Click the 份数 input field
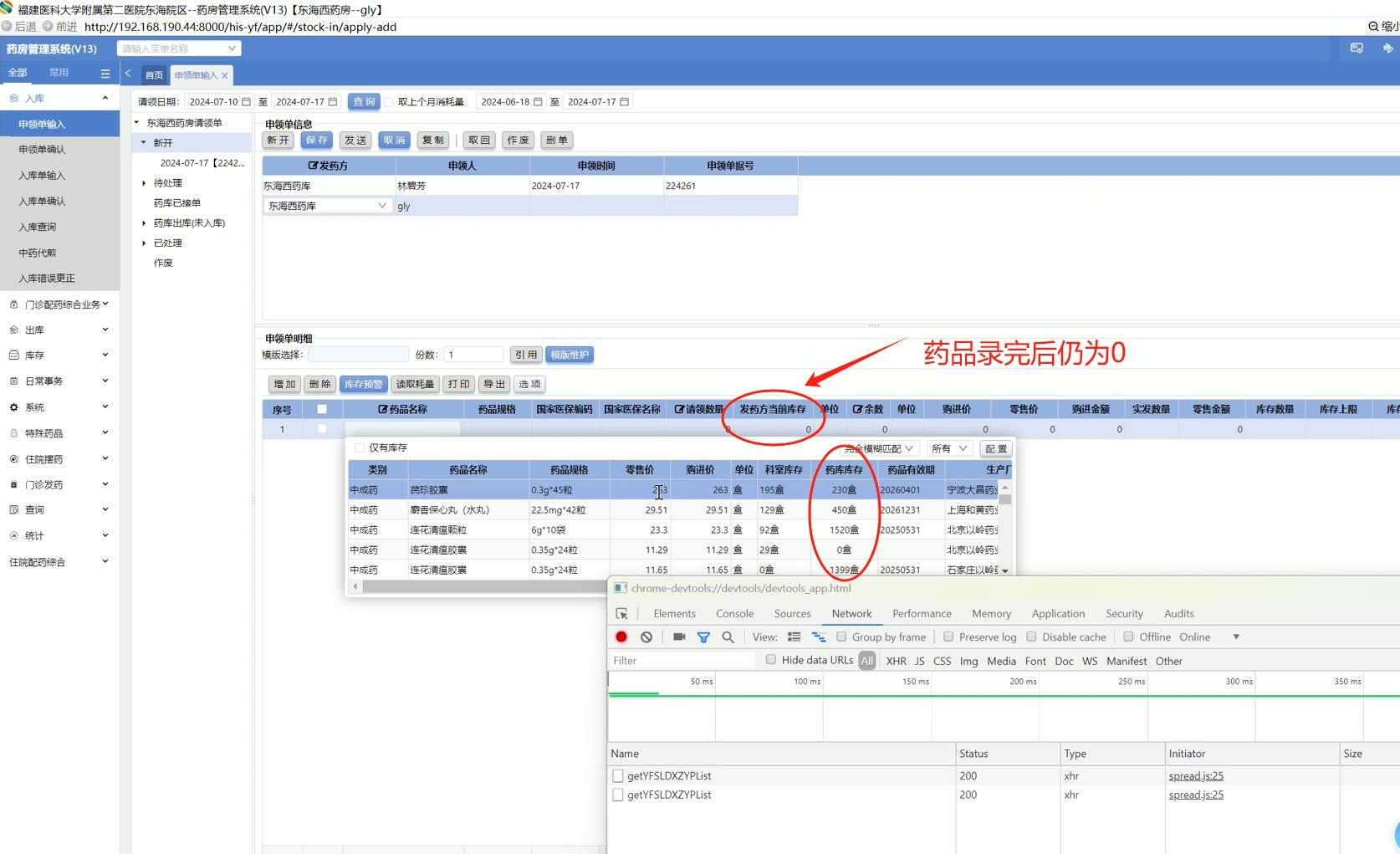This screenshot has height=854, width=1400. 473,355
